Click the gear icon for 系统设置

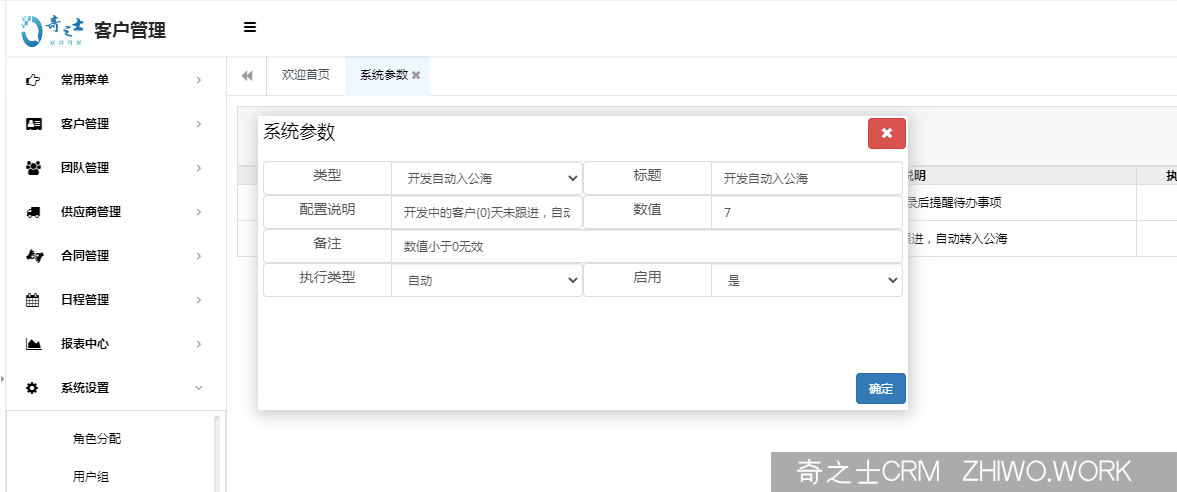tap(33, 388)
